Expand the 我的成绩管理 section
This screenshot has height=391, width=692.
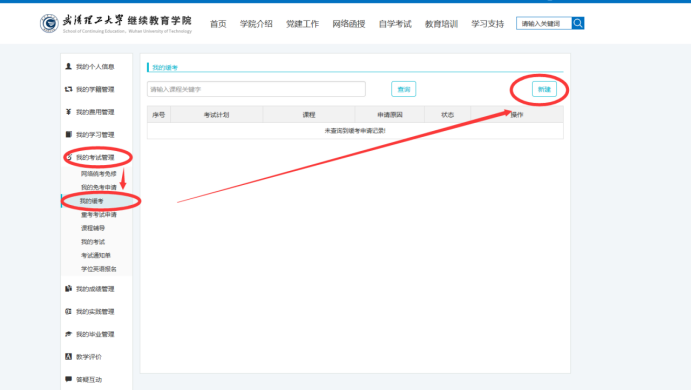95,289
